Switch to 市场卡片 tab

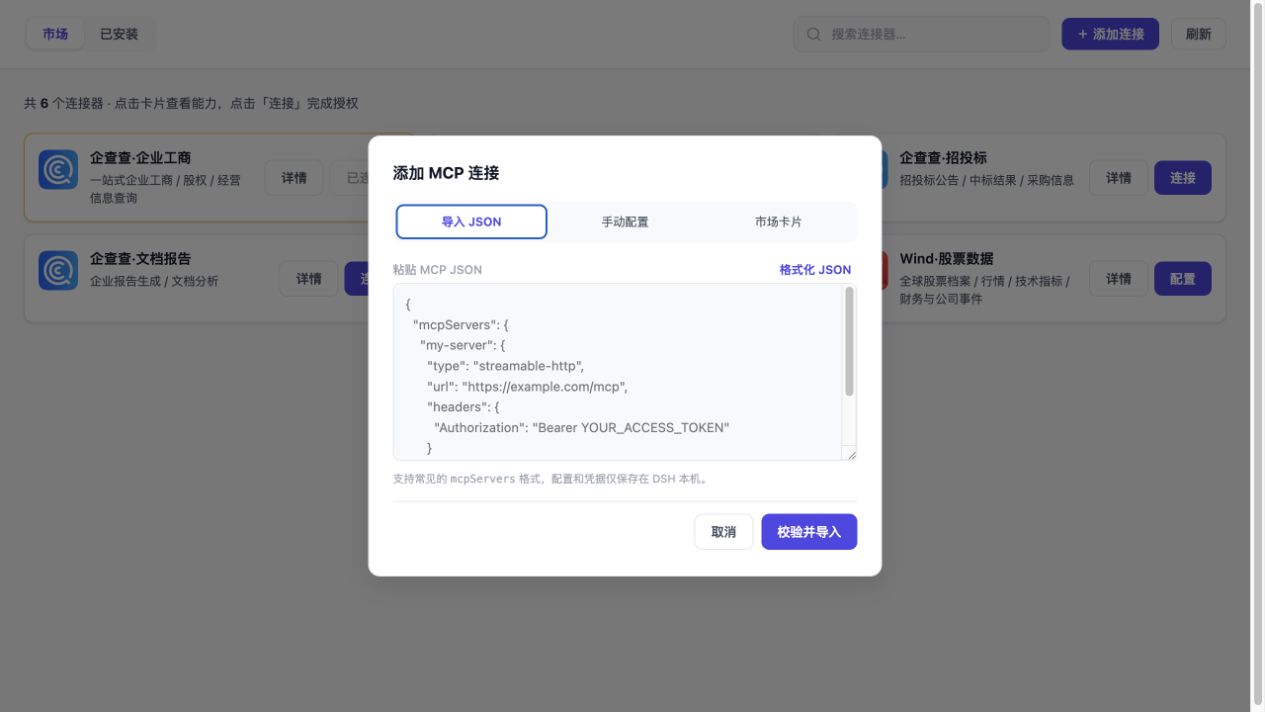778,222
